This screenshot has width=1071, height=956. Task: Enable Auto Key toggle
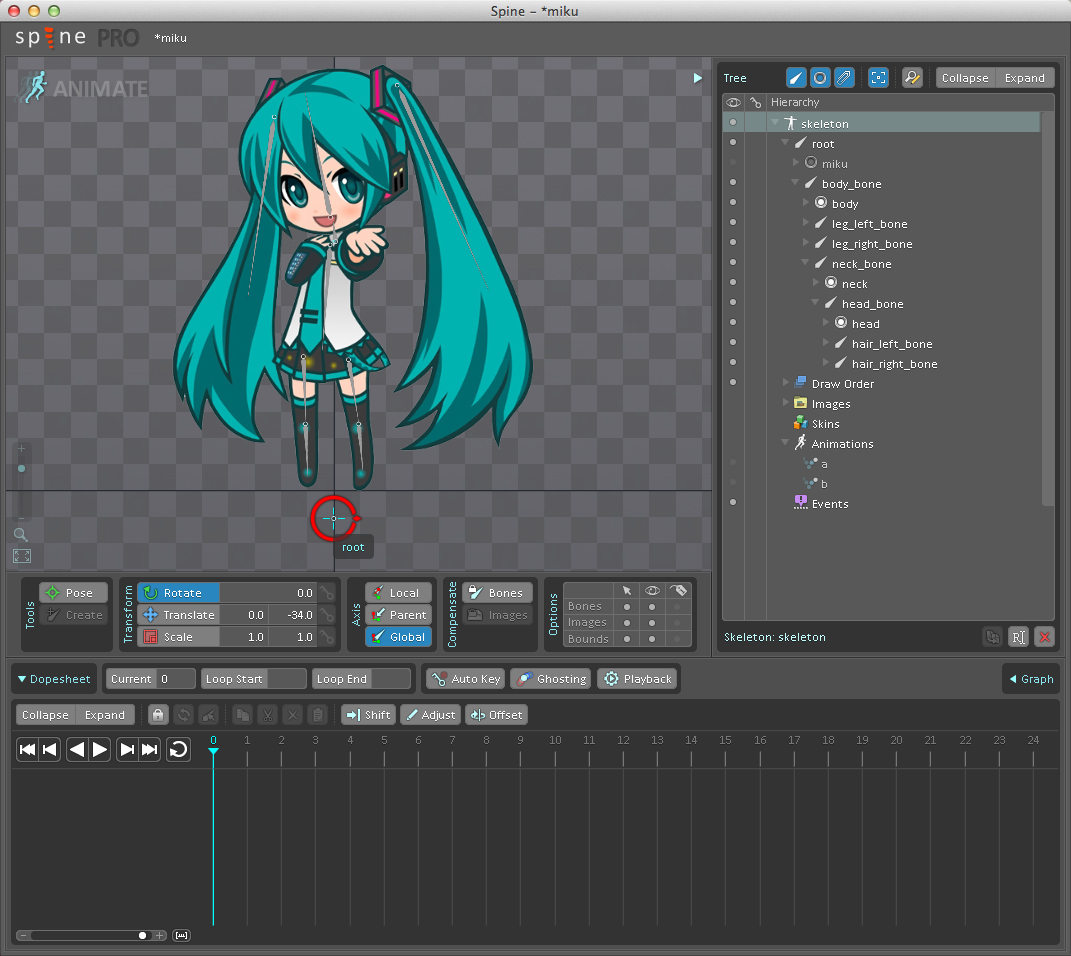[x=467, y=679]
